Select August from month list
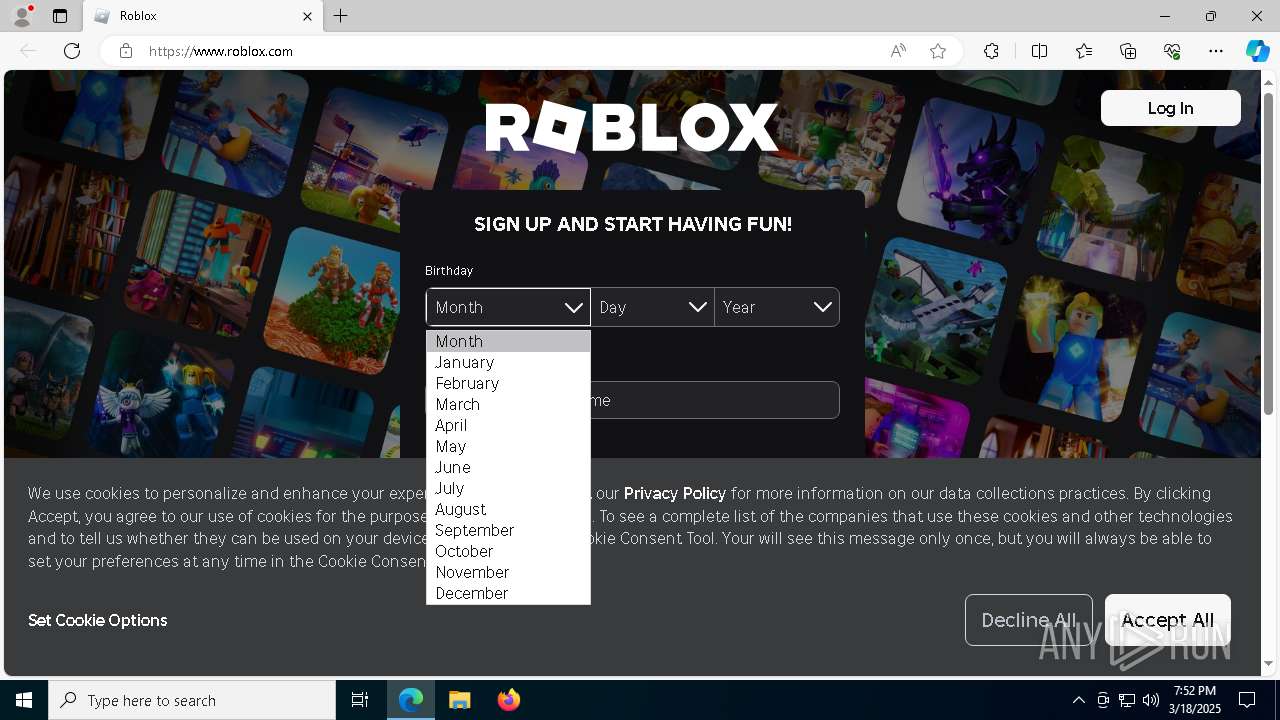1280x720 pixels. click(x=508, y=509)
